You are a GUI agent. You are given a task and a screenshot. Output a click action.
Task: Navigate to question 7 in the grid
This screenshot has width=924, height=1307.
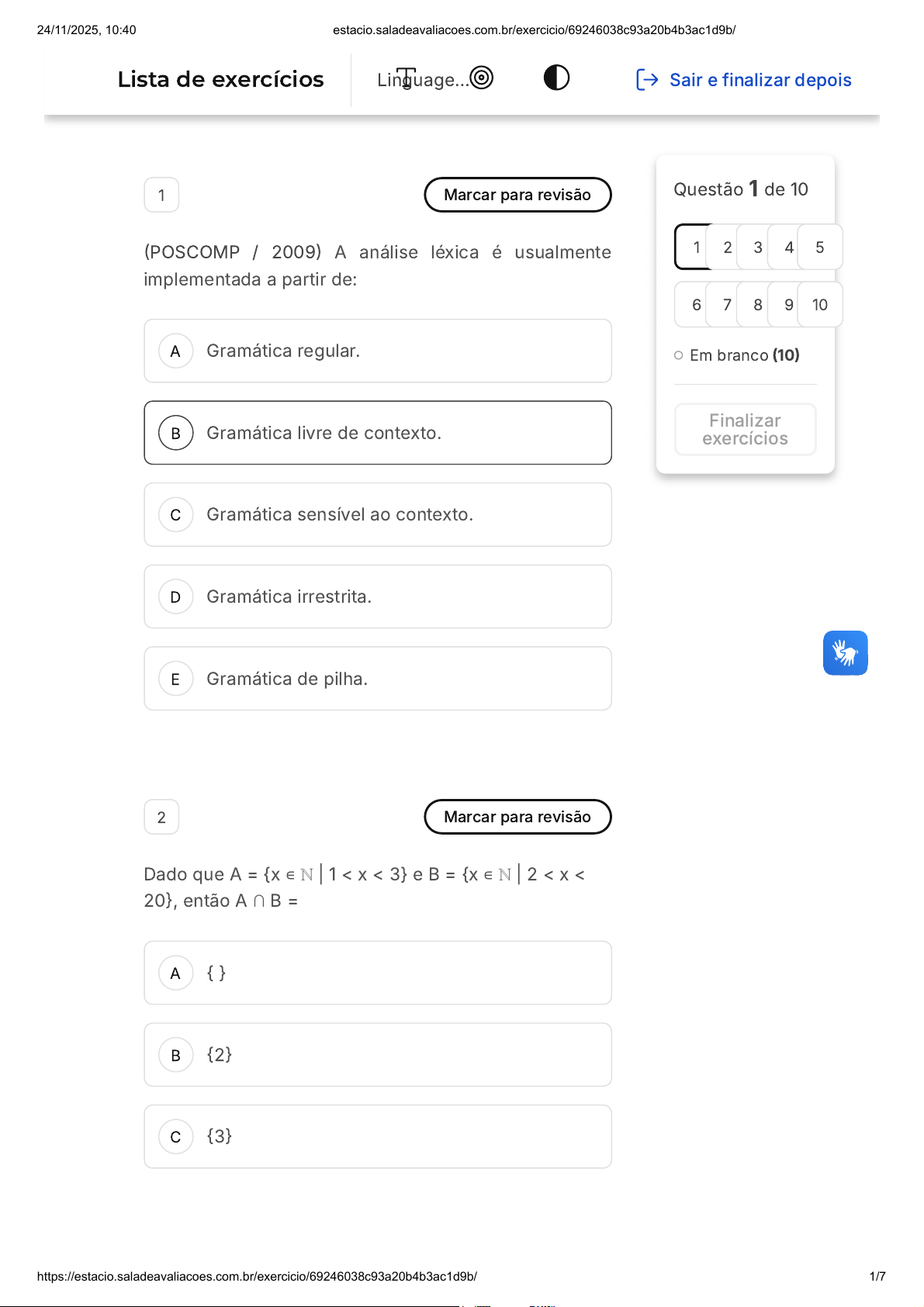point(727,305)
